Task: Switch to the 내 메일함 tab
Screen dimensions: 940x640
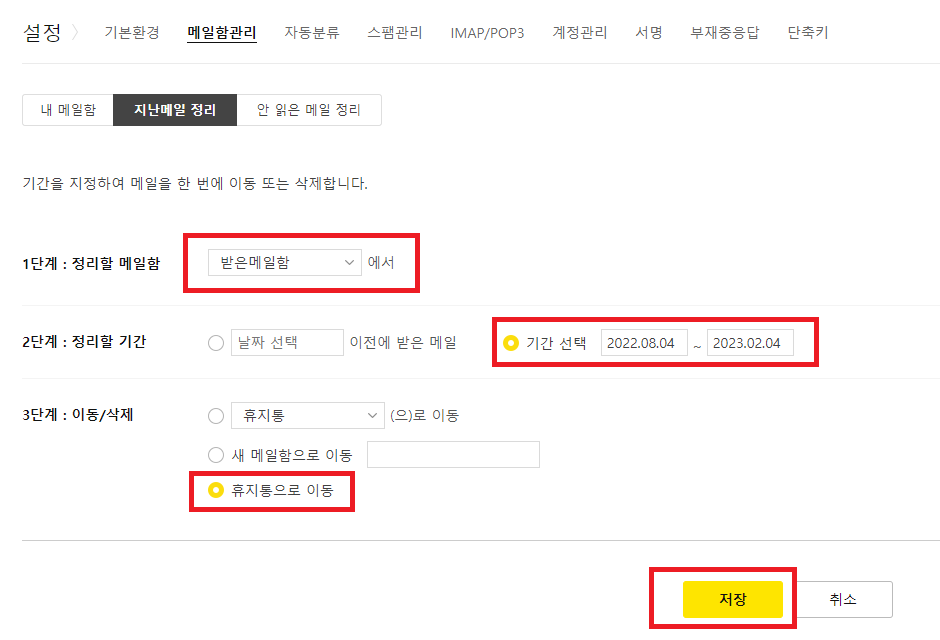Action: (67, 110)
